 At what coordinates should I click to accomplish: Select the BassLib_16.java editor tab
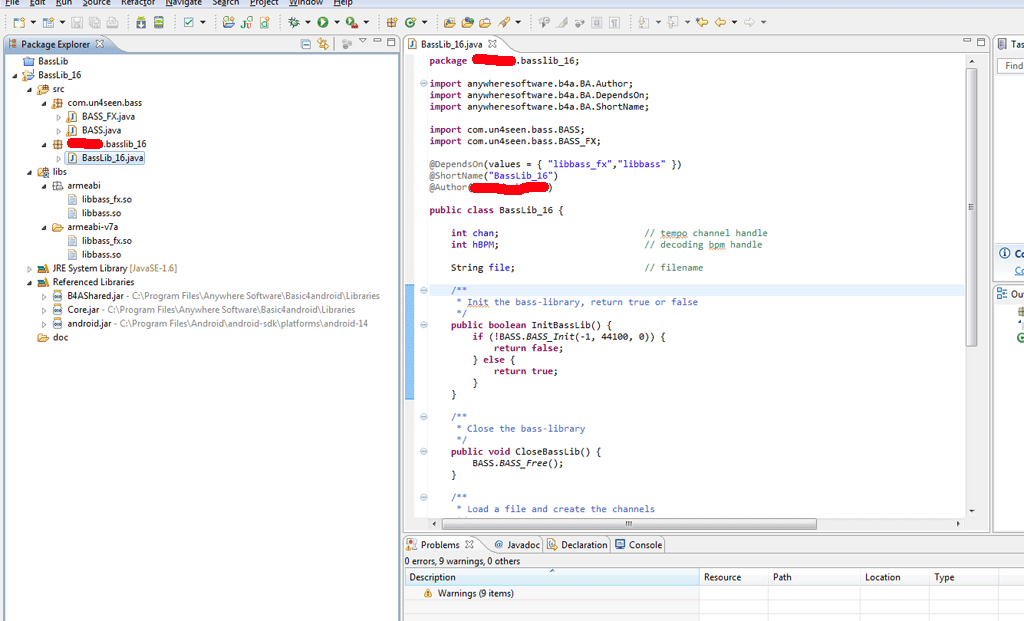451,44
